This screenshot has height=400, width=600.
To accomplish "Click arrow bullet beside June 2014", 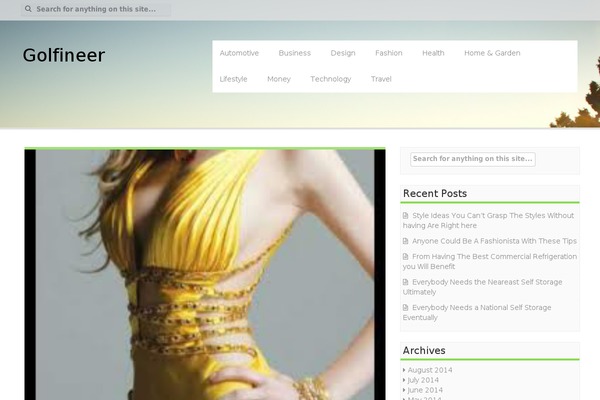I will pos(404,390).
